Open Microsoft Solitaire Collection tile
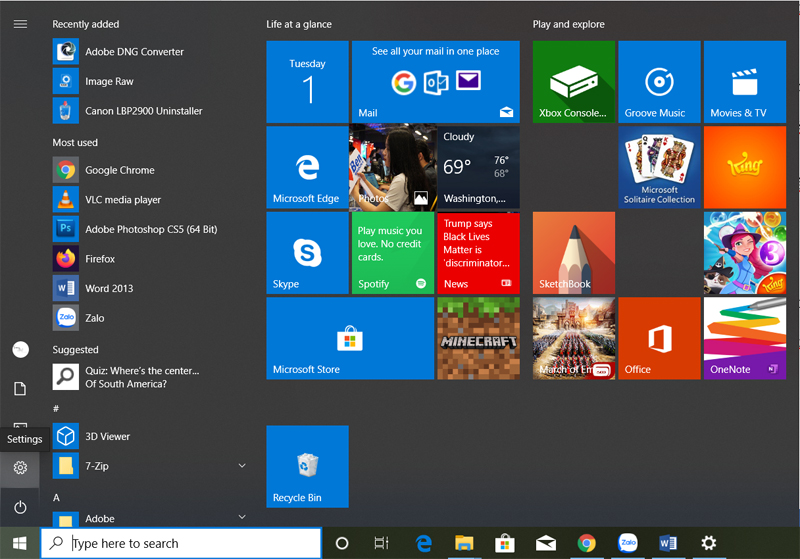Image resolution: width=800 pixels, height=559 pixels. coord(659,167)
